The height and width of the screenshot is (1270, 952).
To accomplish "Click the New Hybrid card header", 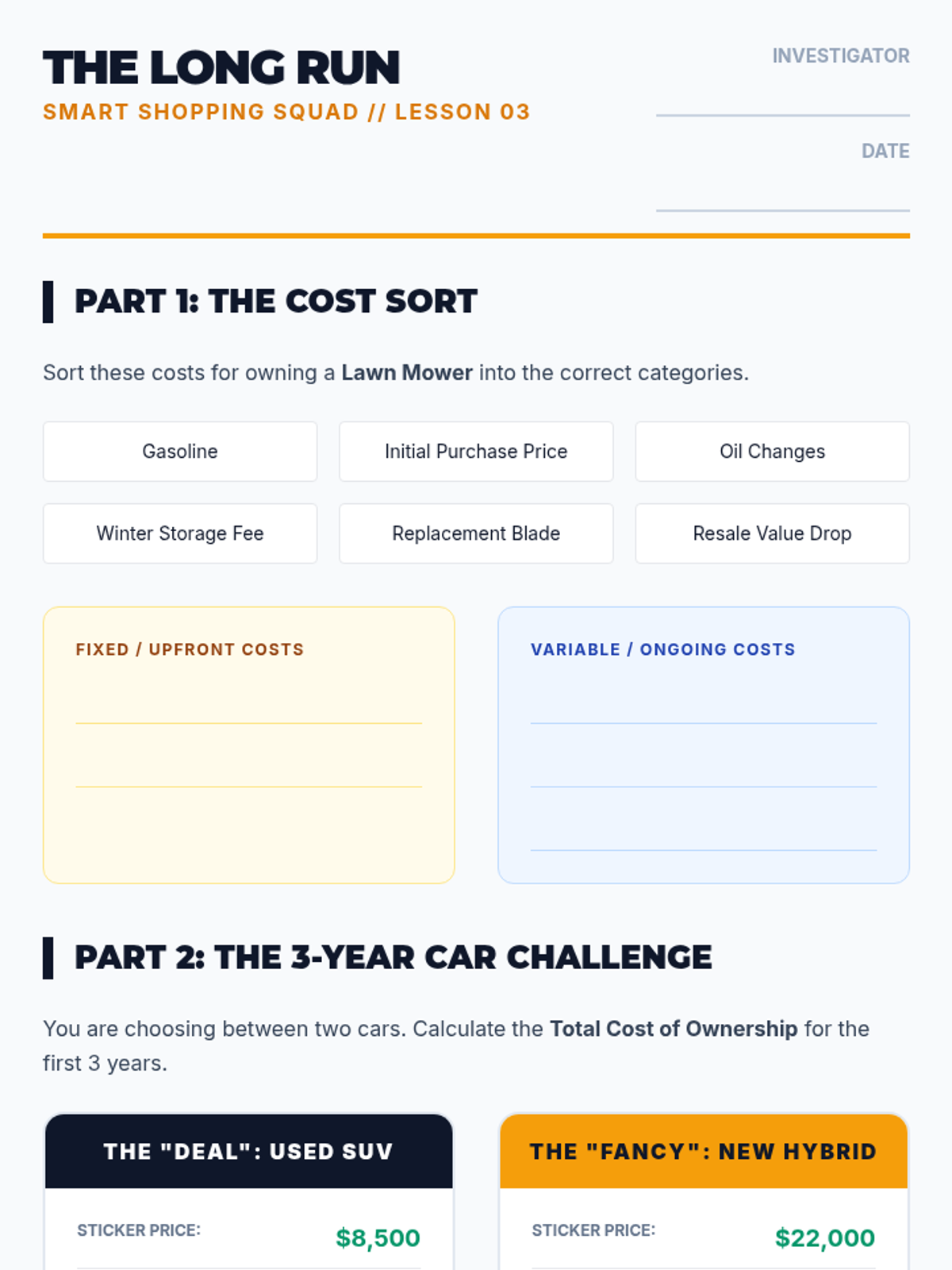I will click(x=704, y=1151).
